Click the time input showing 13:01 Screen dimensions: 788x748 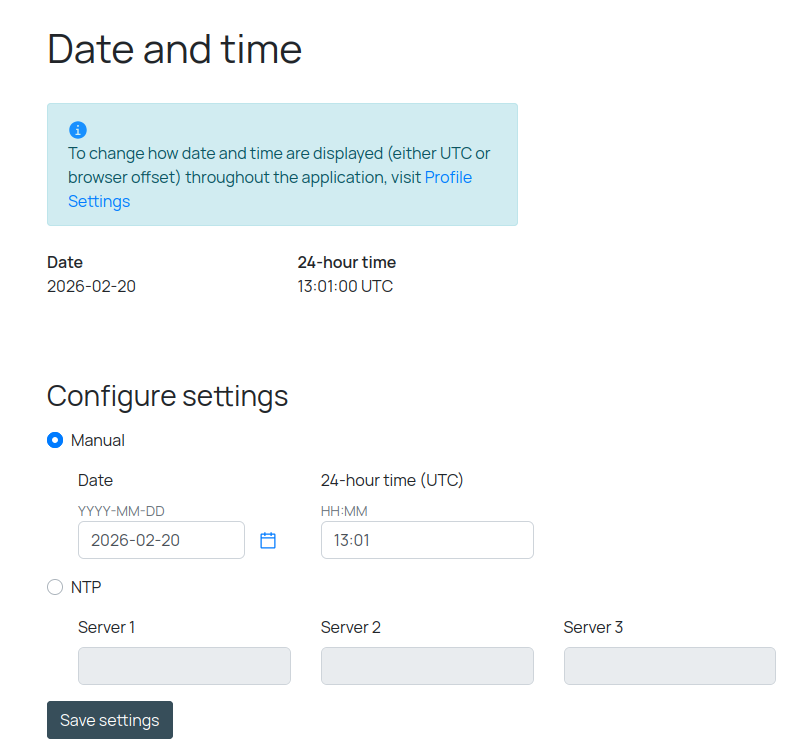[427, 540]
